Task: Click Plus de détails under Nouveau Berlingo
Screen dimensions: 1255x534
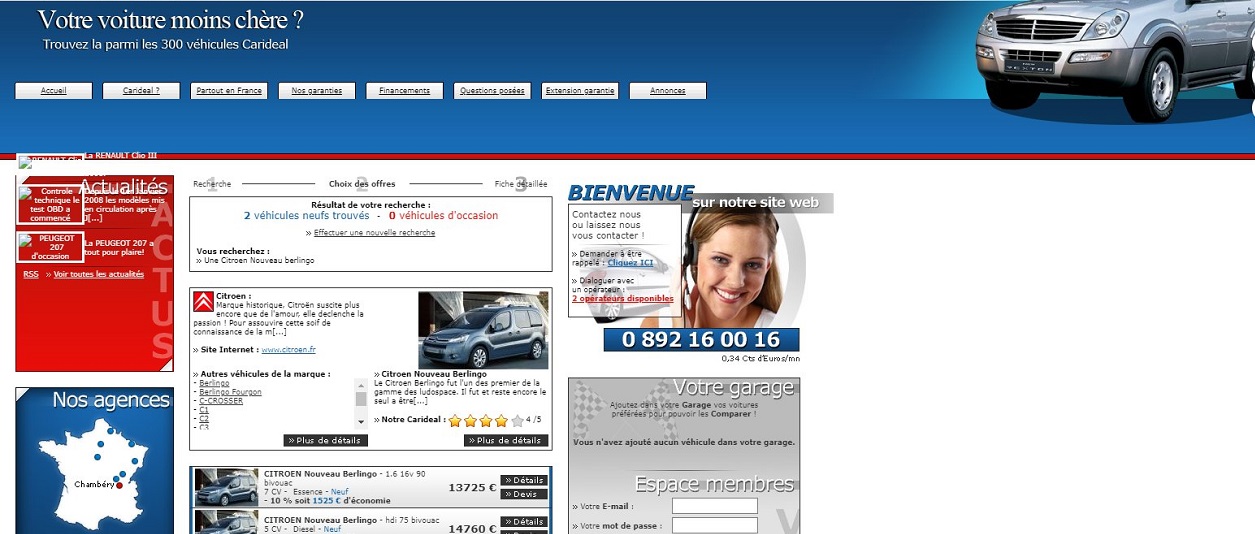Action: pyautogui.click(x=506, y=440)
